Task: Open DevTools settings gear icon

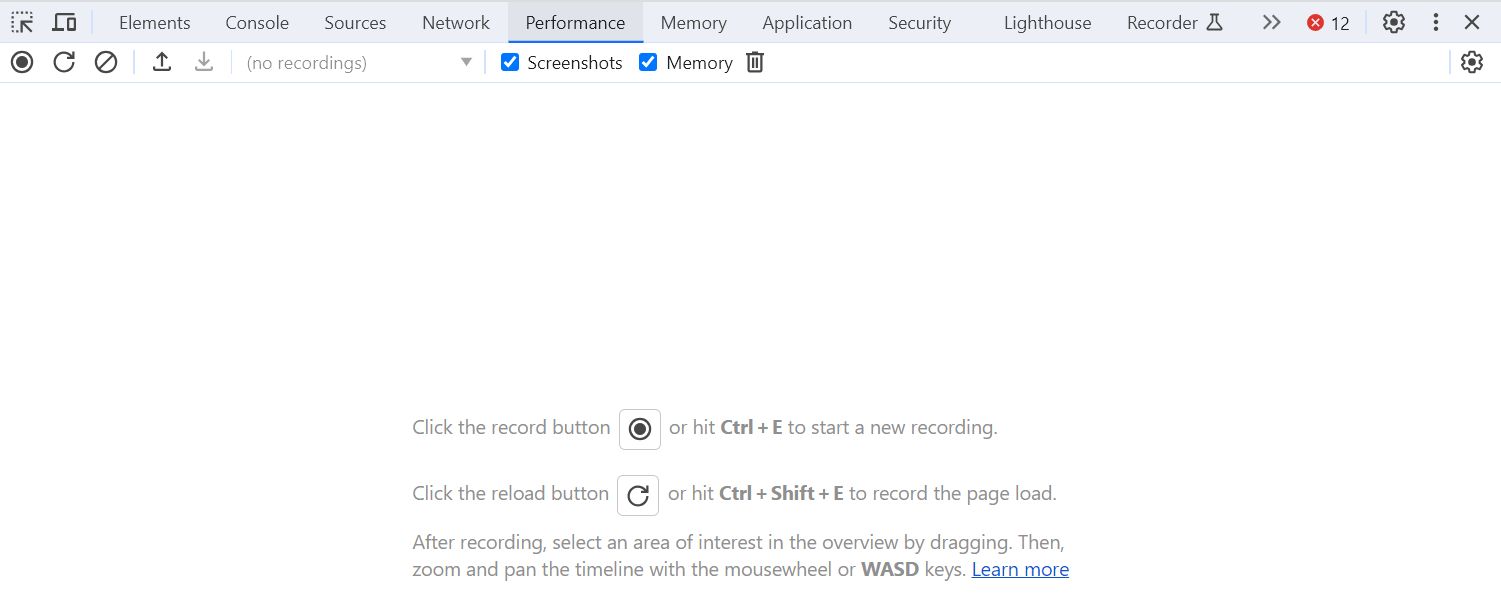Action: pos(1393,22)
